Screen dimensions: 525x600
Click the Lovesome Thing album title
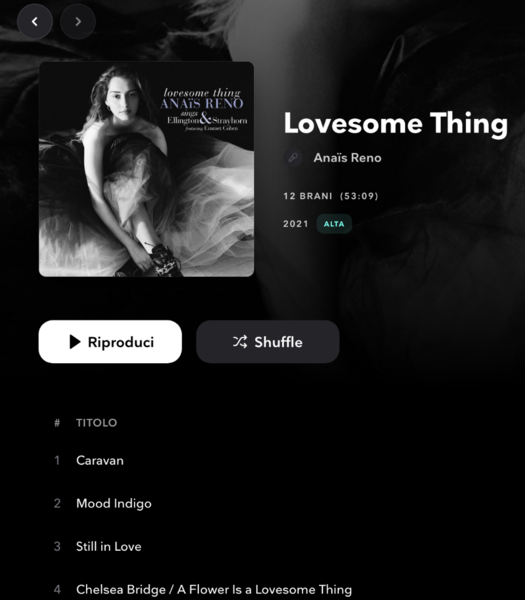[x=396, y=124]
